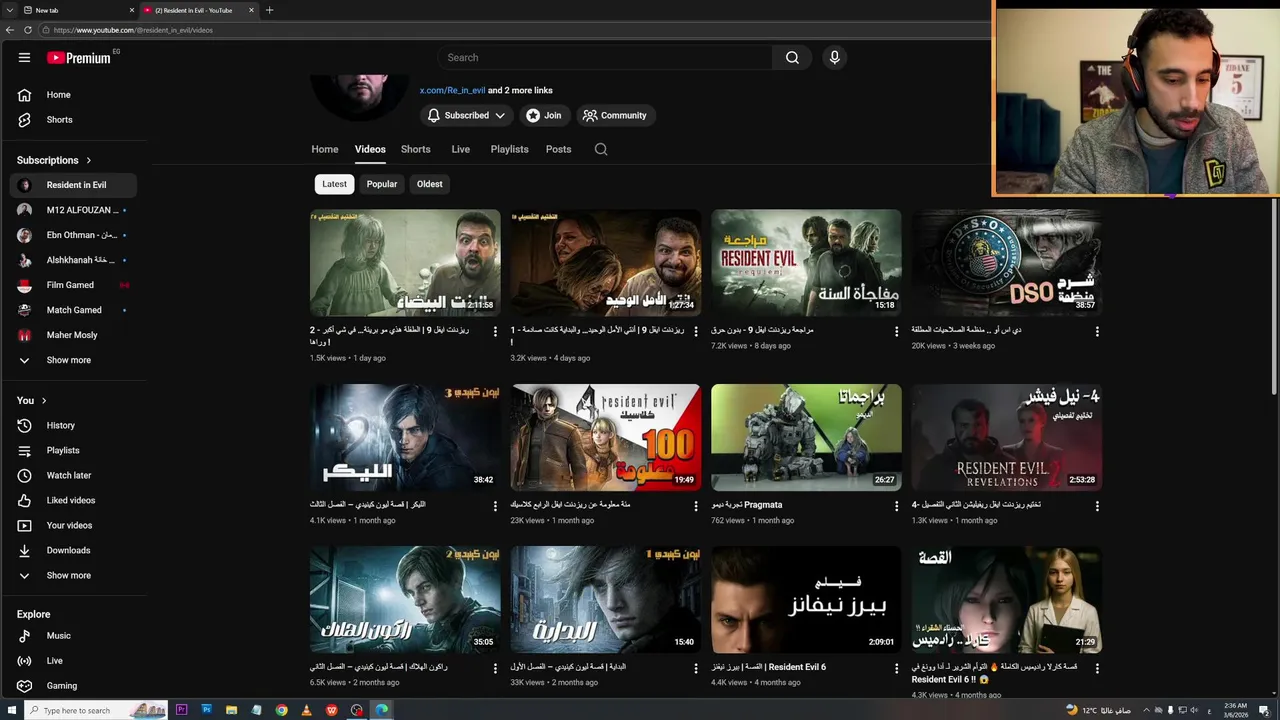Click the browser address bar URL
Screen dimensions: 1280x720
[133, 30]
